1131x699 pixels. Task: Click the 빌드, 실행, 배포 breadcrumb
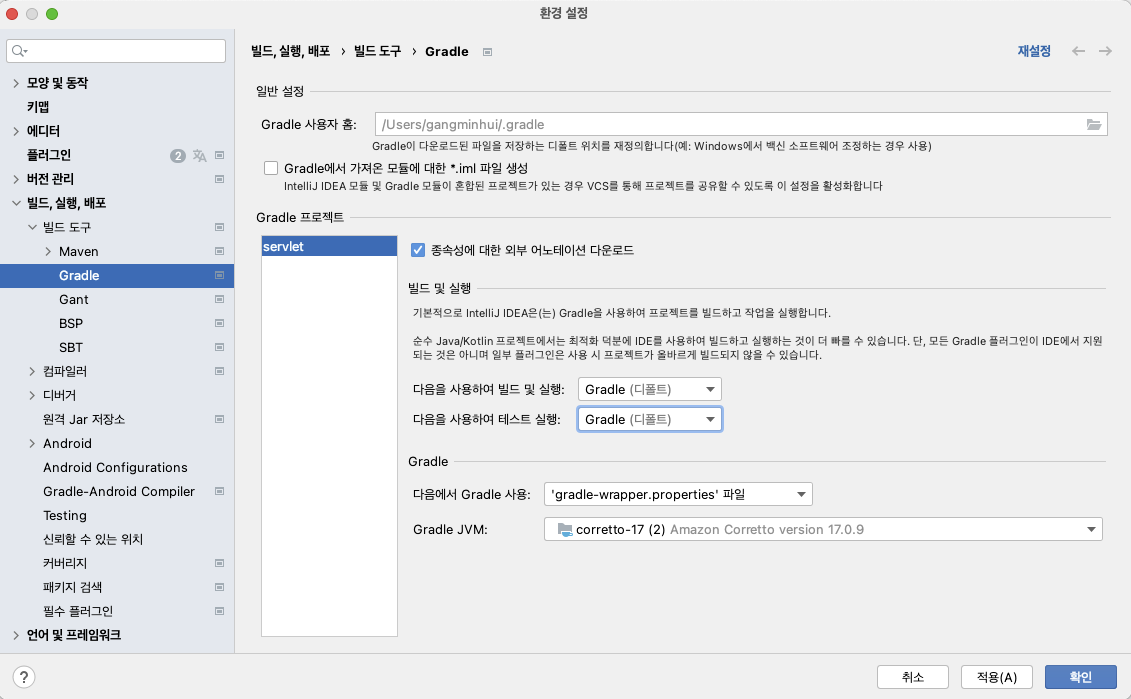point(291,51)
